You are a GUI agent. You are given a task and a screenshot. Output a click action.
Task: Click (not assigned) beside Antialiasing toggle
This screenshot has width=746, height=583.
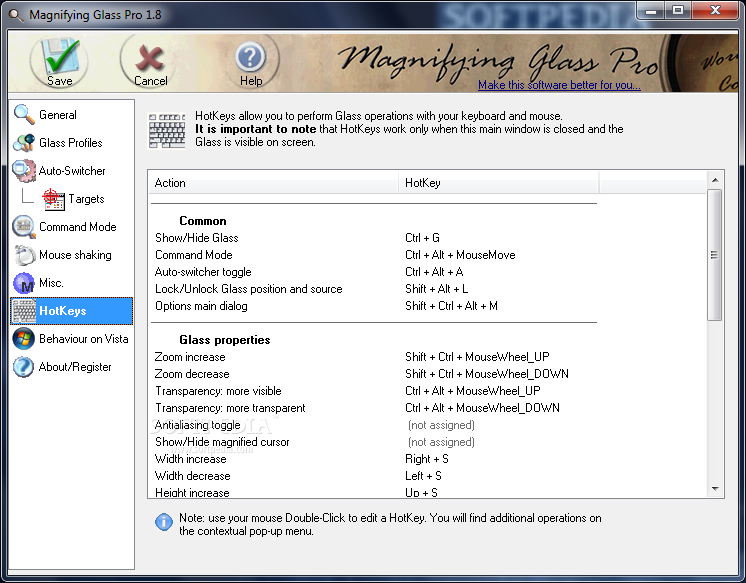[441, 425]
